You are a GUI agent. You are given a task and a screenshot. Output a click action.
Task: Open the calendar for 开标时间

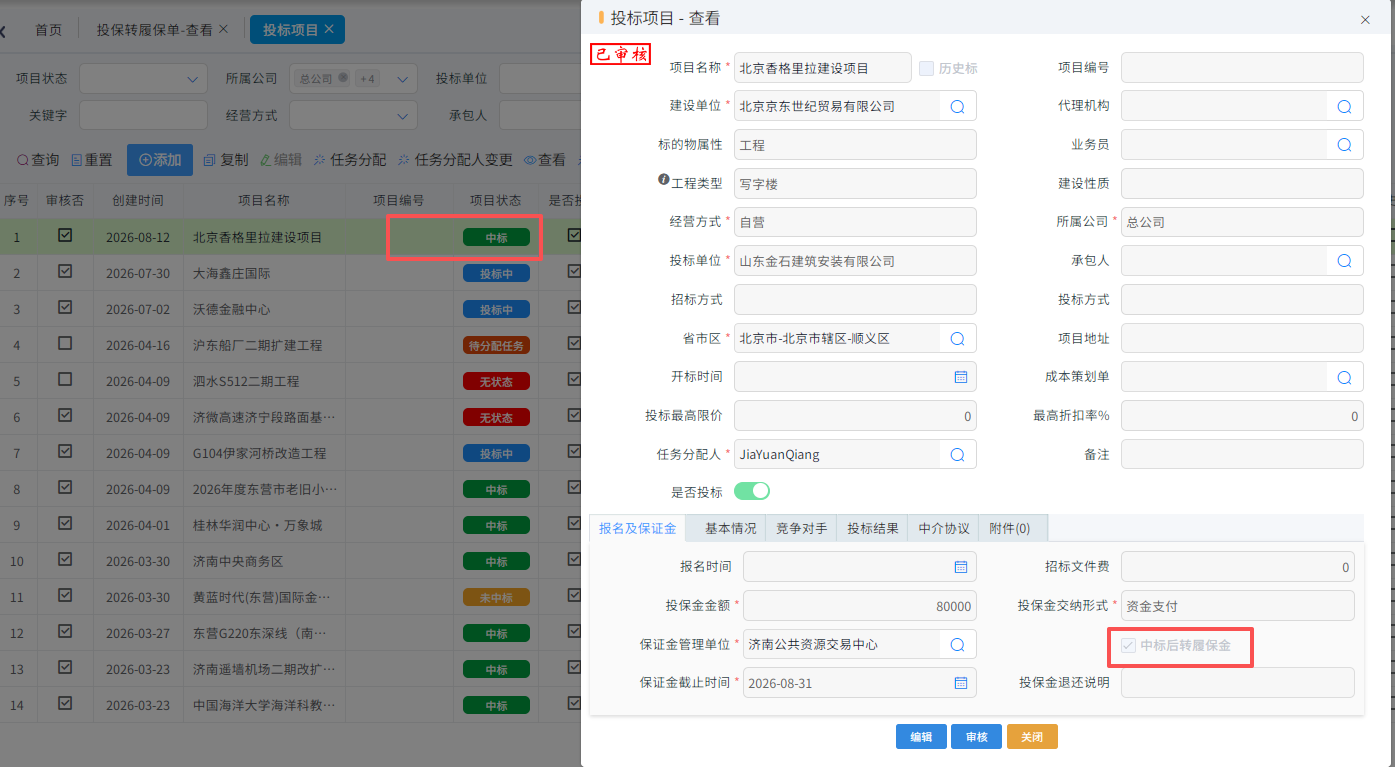tap(960, 377)
